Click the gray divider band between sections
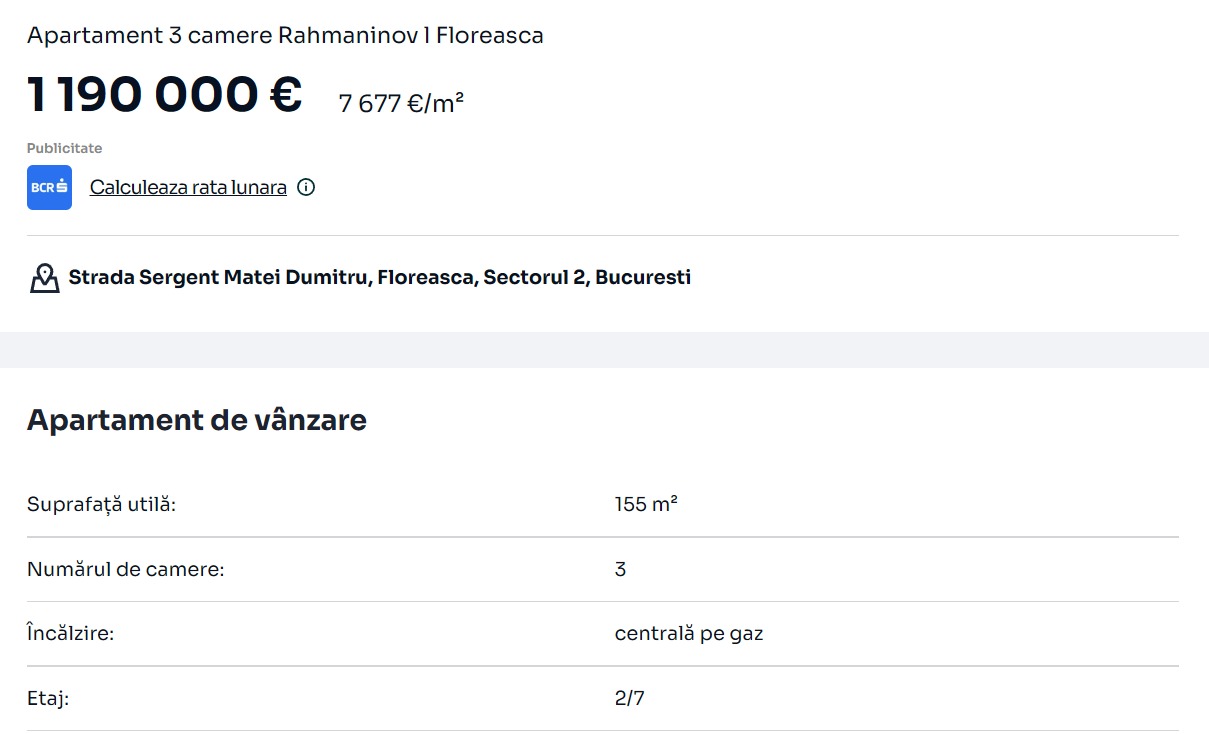Image resolution: width=1209 pixels, height=734 pixels. click(604, 350)
